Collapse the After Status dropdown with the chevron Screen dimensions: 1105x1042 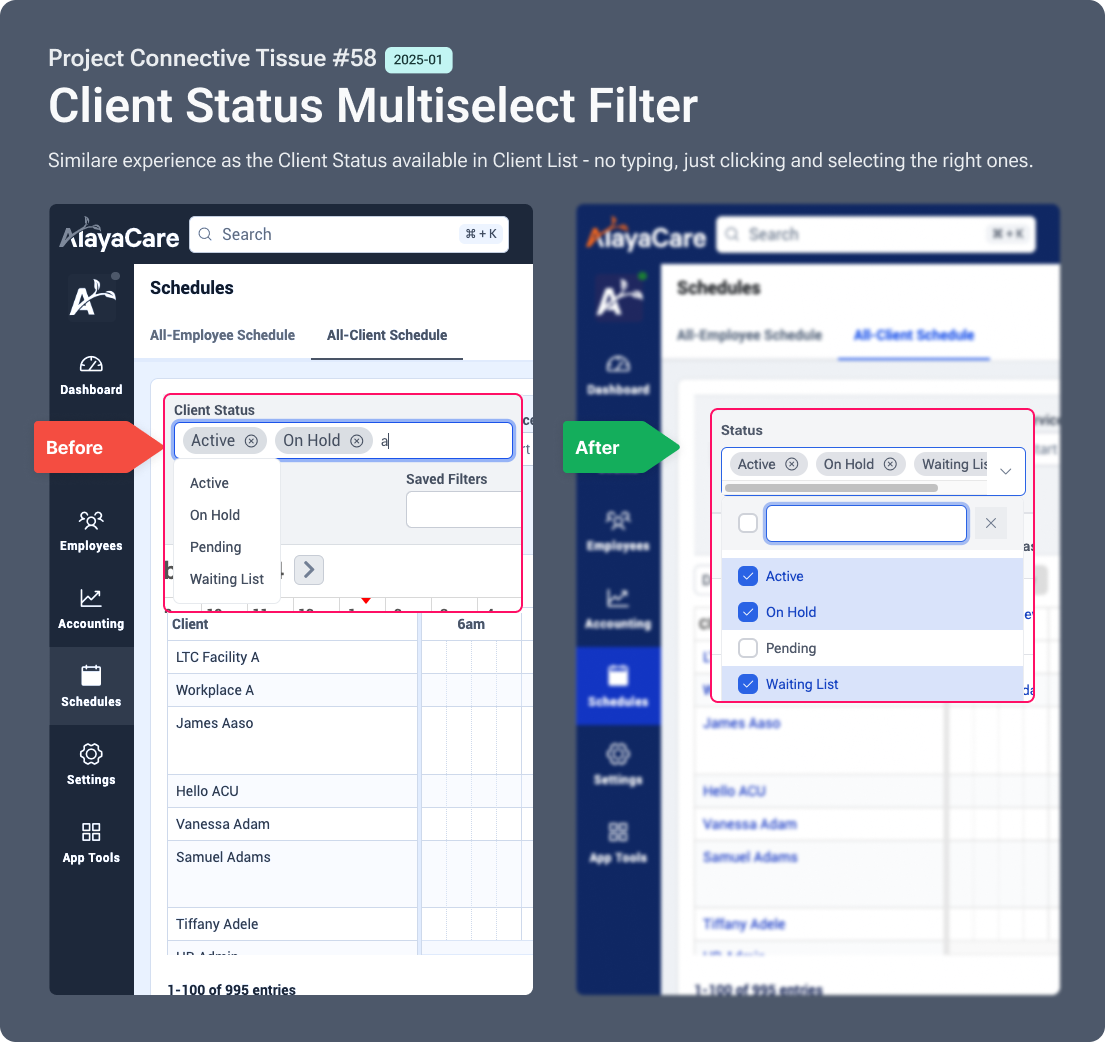[1006, 471]
